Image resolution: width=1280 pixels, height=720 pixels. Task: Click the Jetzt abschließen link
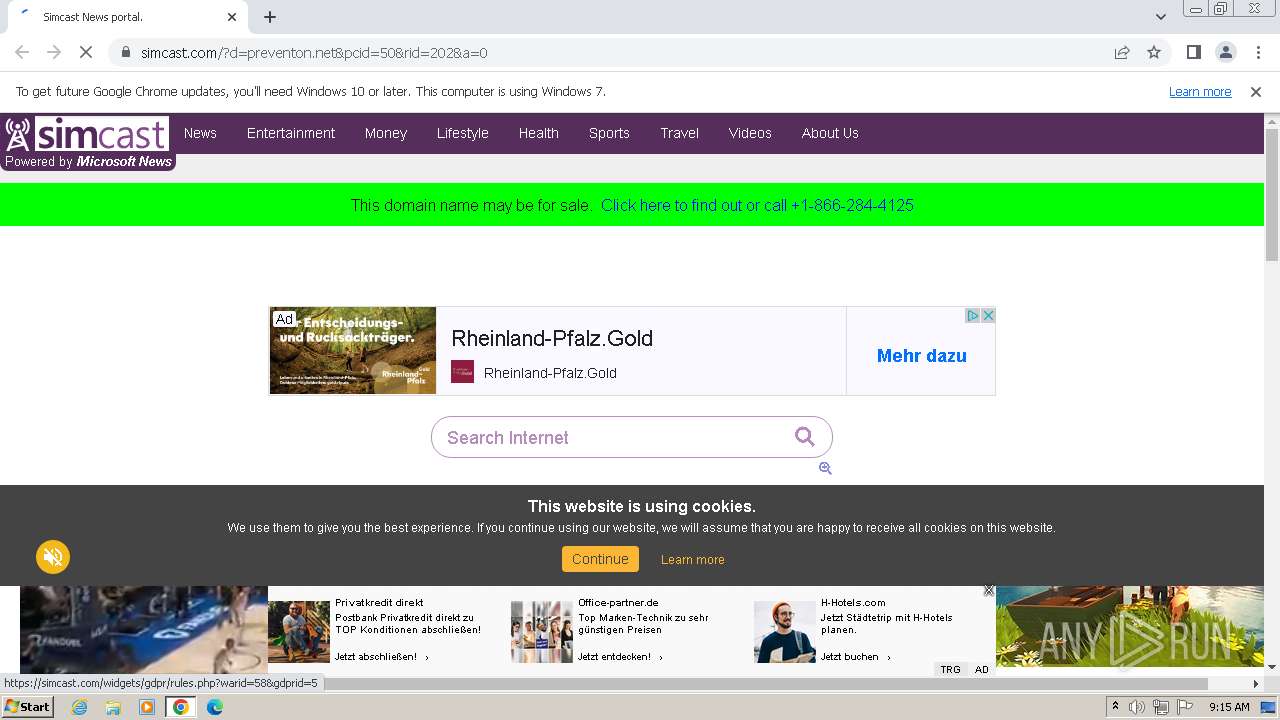pyautogui.click(x=382, y=657)
